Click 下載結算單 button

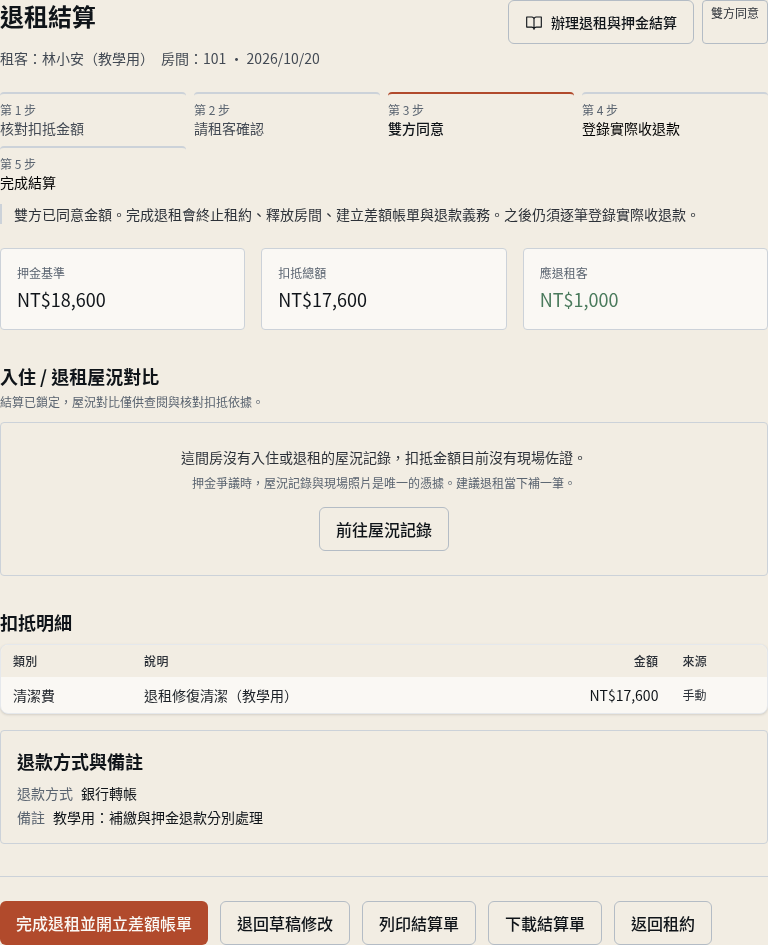click(545, 923)
